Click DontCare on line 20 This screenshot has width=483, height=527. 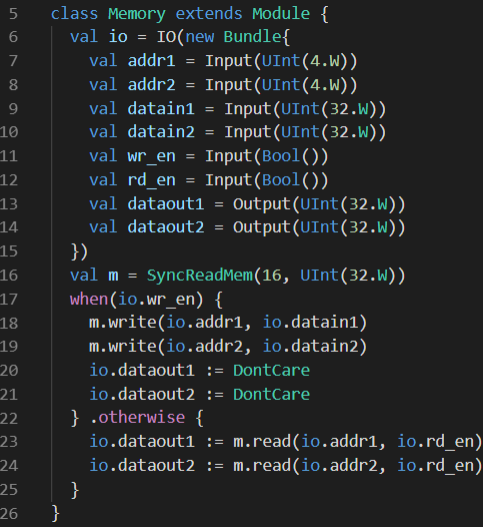(271, 370)
